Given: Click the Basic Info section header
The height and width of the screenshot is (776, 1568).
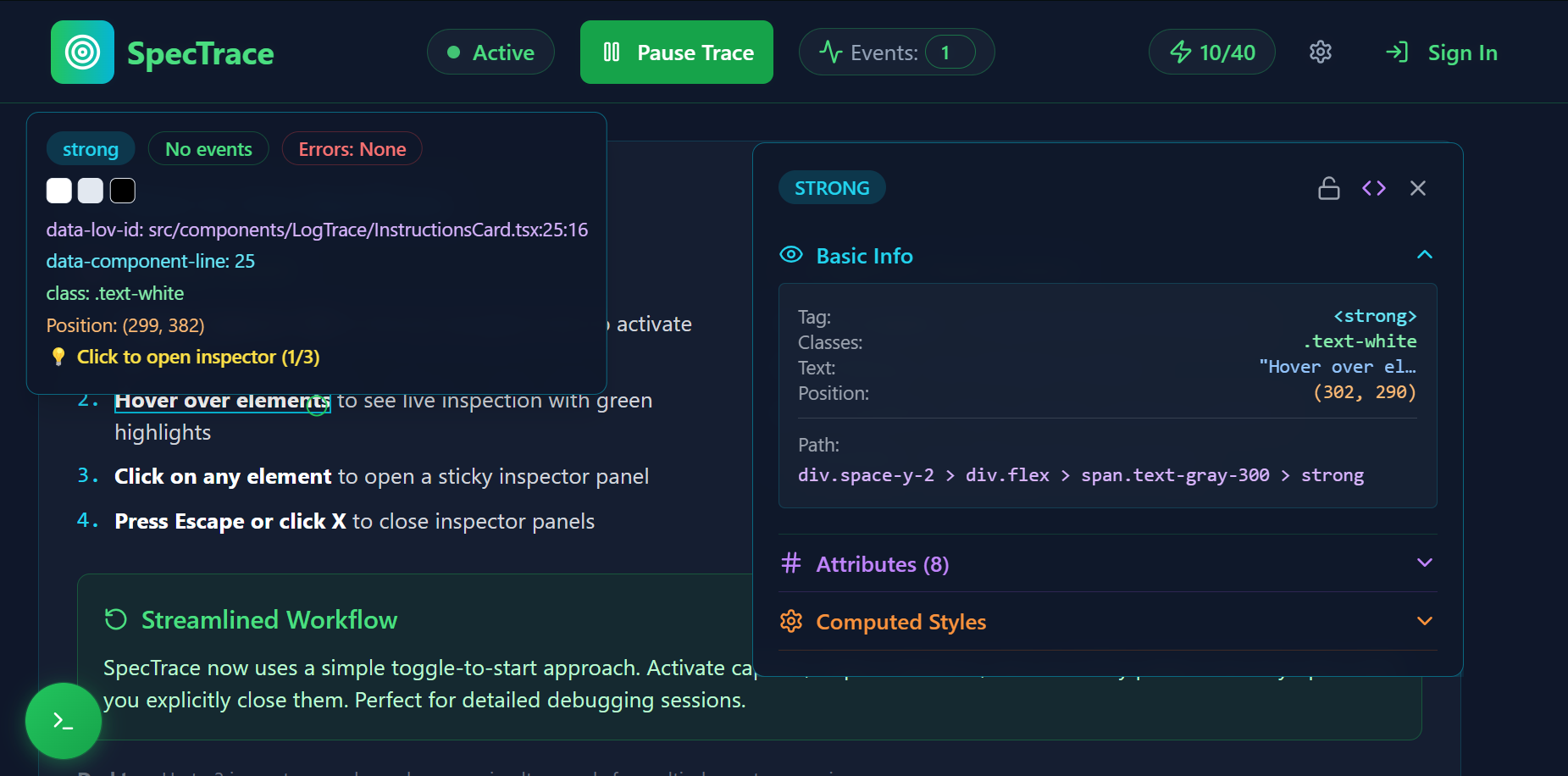Looking at the screenshot, I should point(1107,255).
